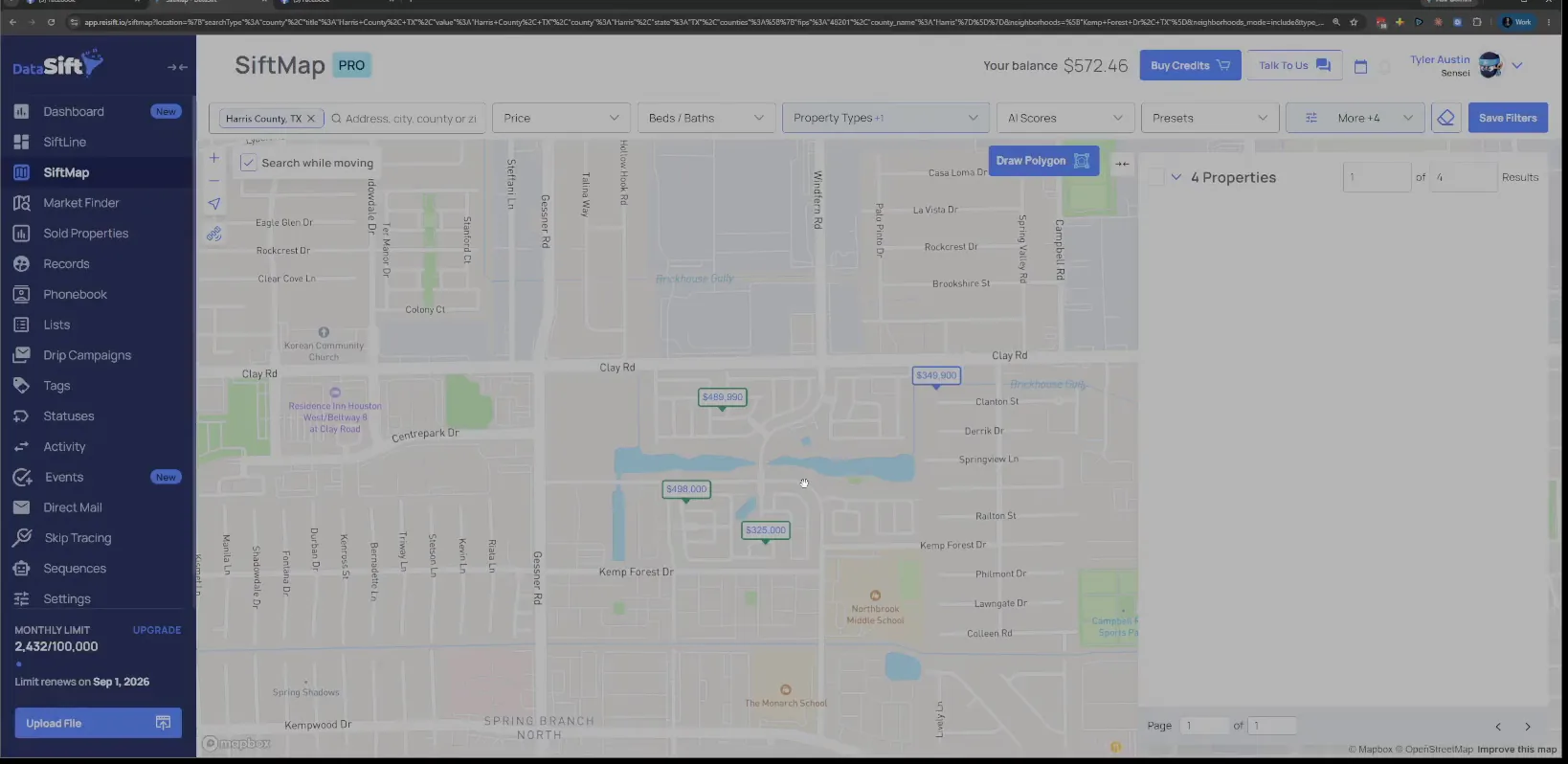Image resolution: width=1568 pixels, height=764 pixels.
Task: Zoom in the map with plus
Action: pos(214,158)
